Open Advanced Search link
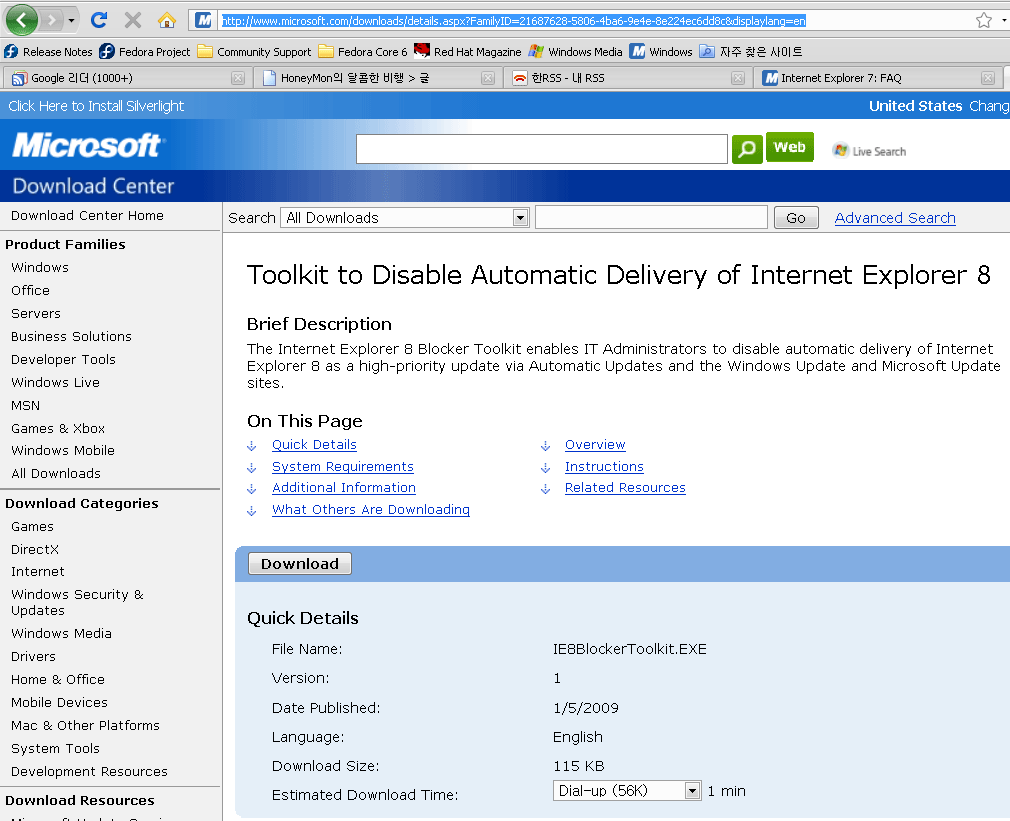Screen dimensions: 1010x821 click(895, 218)
